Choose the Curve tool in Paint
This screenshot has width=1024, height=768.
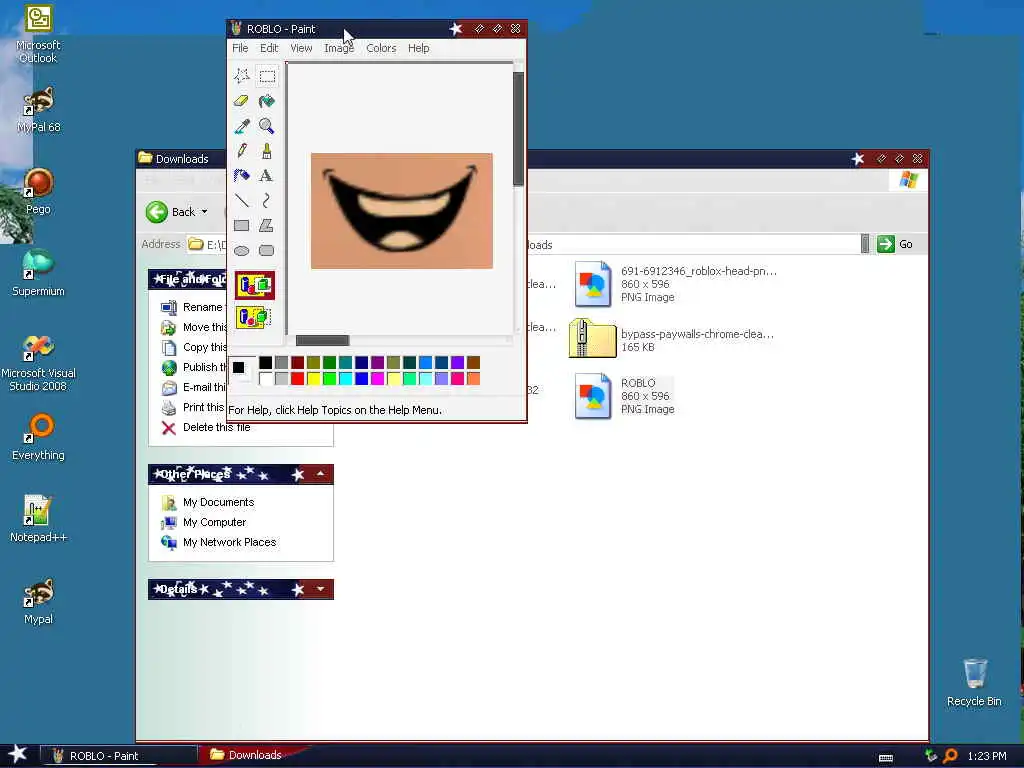coord(266,200)
